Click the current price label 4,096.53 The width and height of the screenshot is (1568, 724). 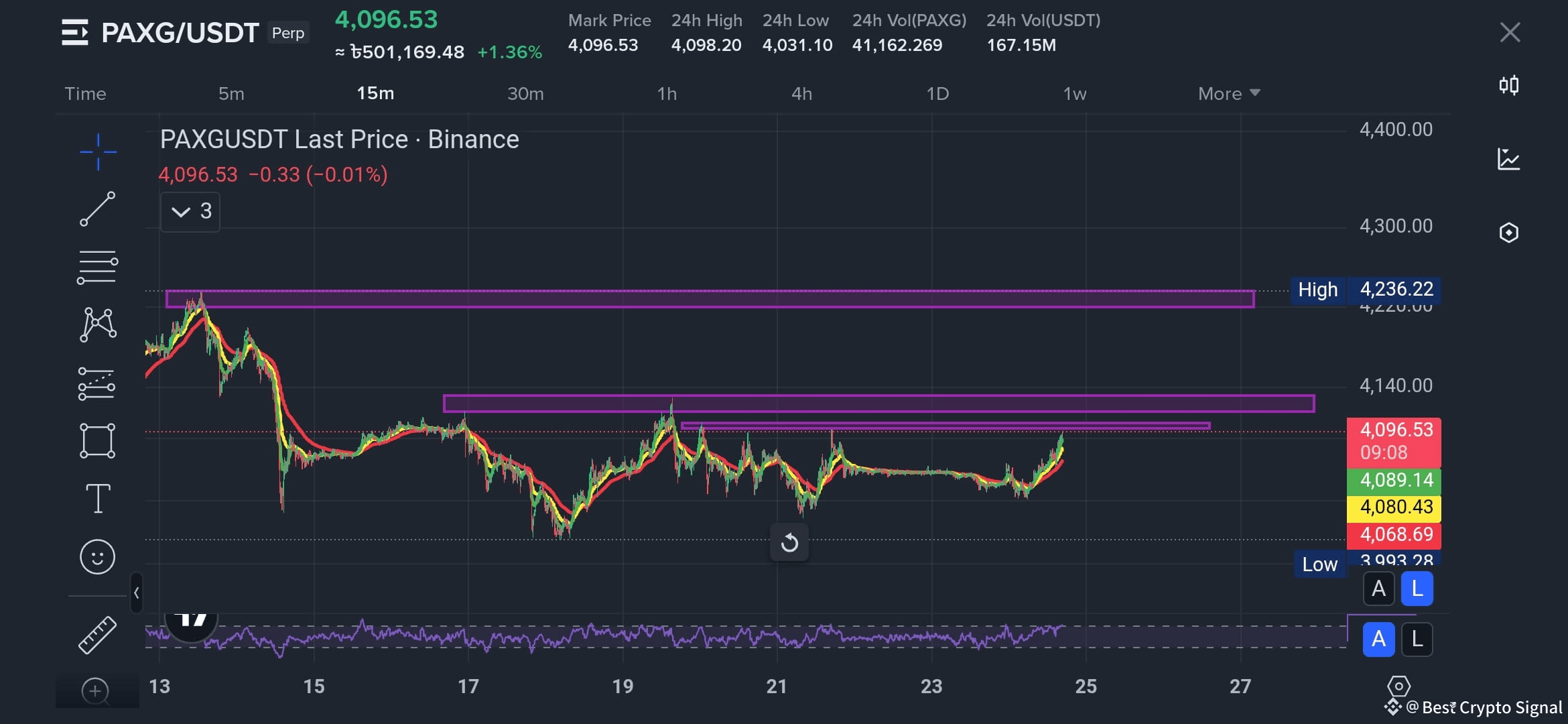1394,442
